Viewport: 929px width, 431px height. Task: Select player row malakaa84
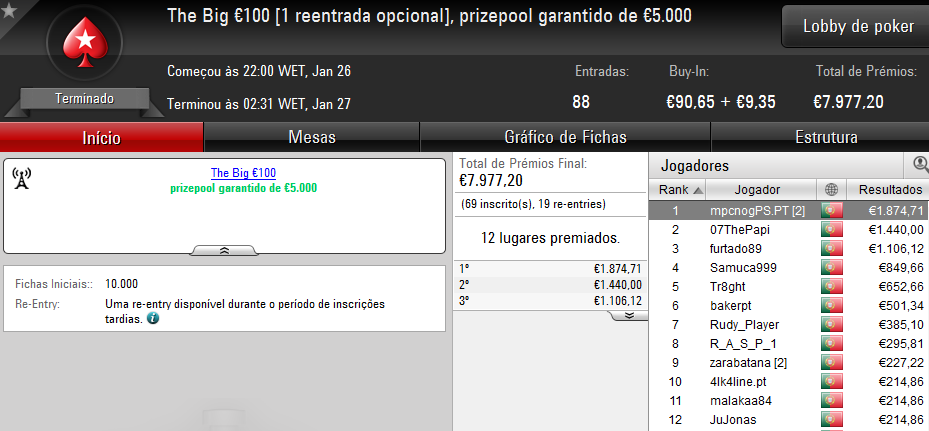click(x=789, y=400)
